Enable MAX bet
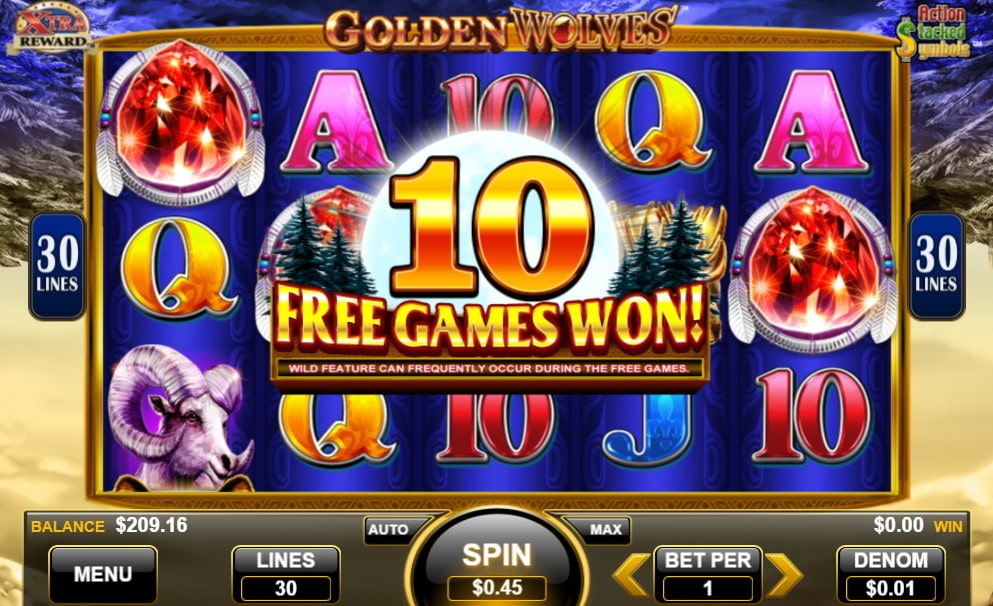 tap(604, 529)
